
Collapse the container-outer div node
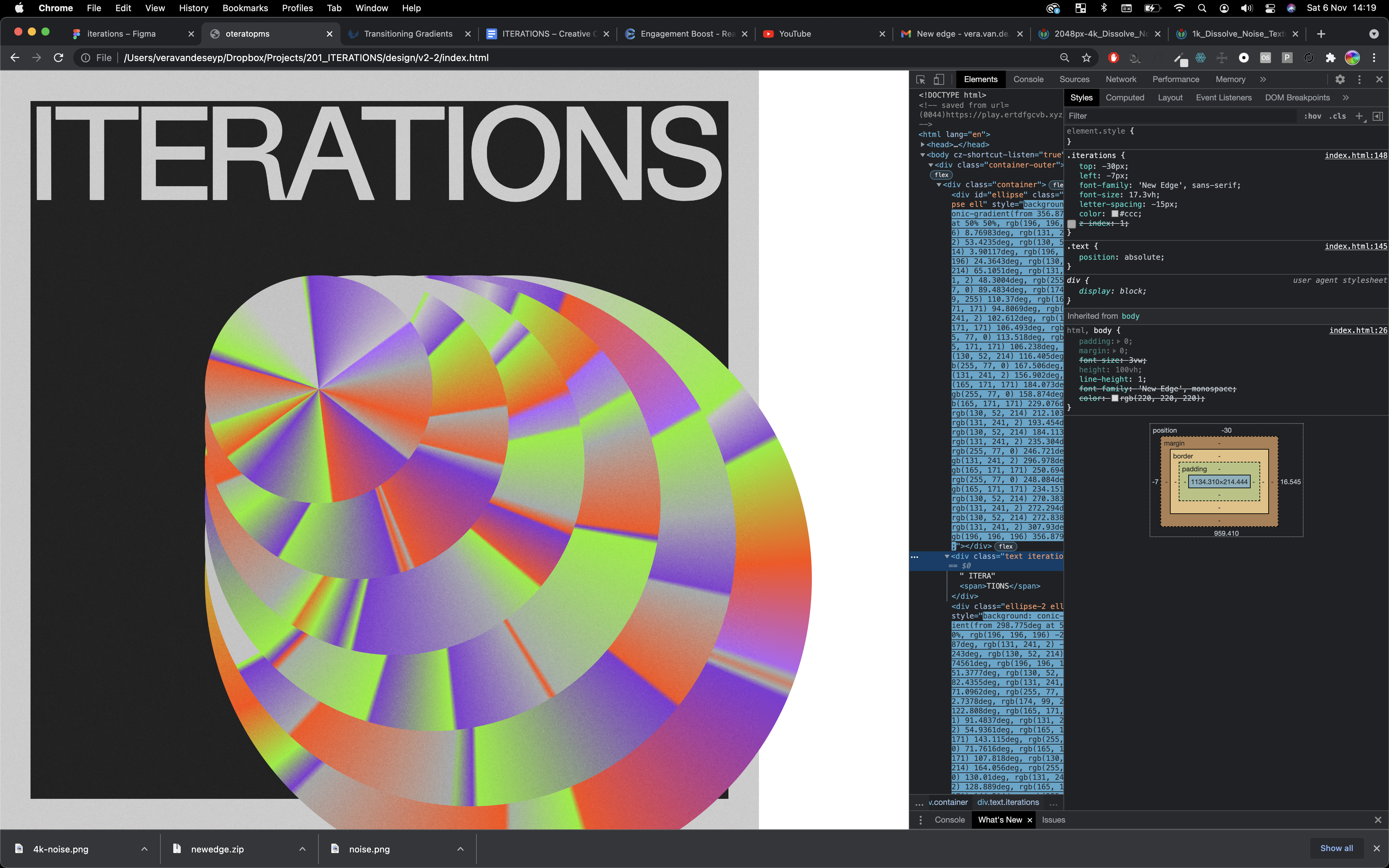tap(931, 165)
